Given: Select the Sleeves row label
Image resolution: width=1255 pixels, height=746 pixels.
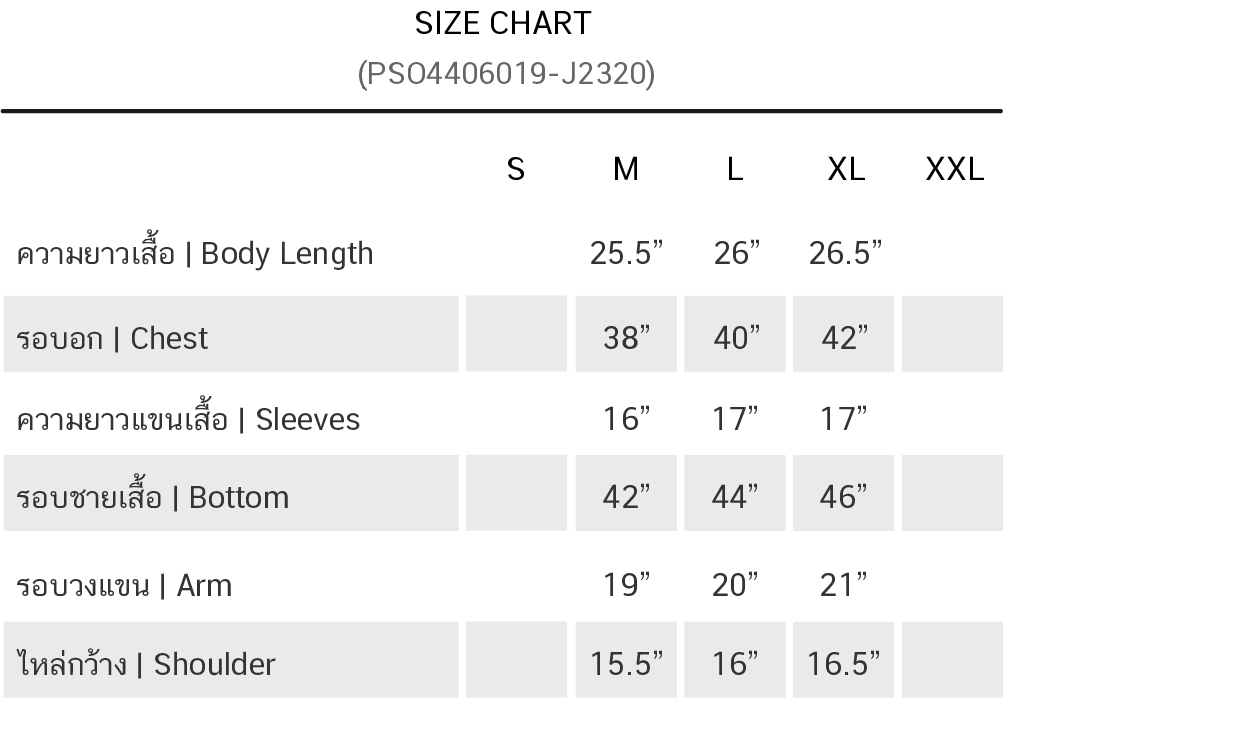Looking at the screenshot, I should point(188,419).
